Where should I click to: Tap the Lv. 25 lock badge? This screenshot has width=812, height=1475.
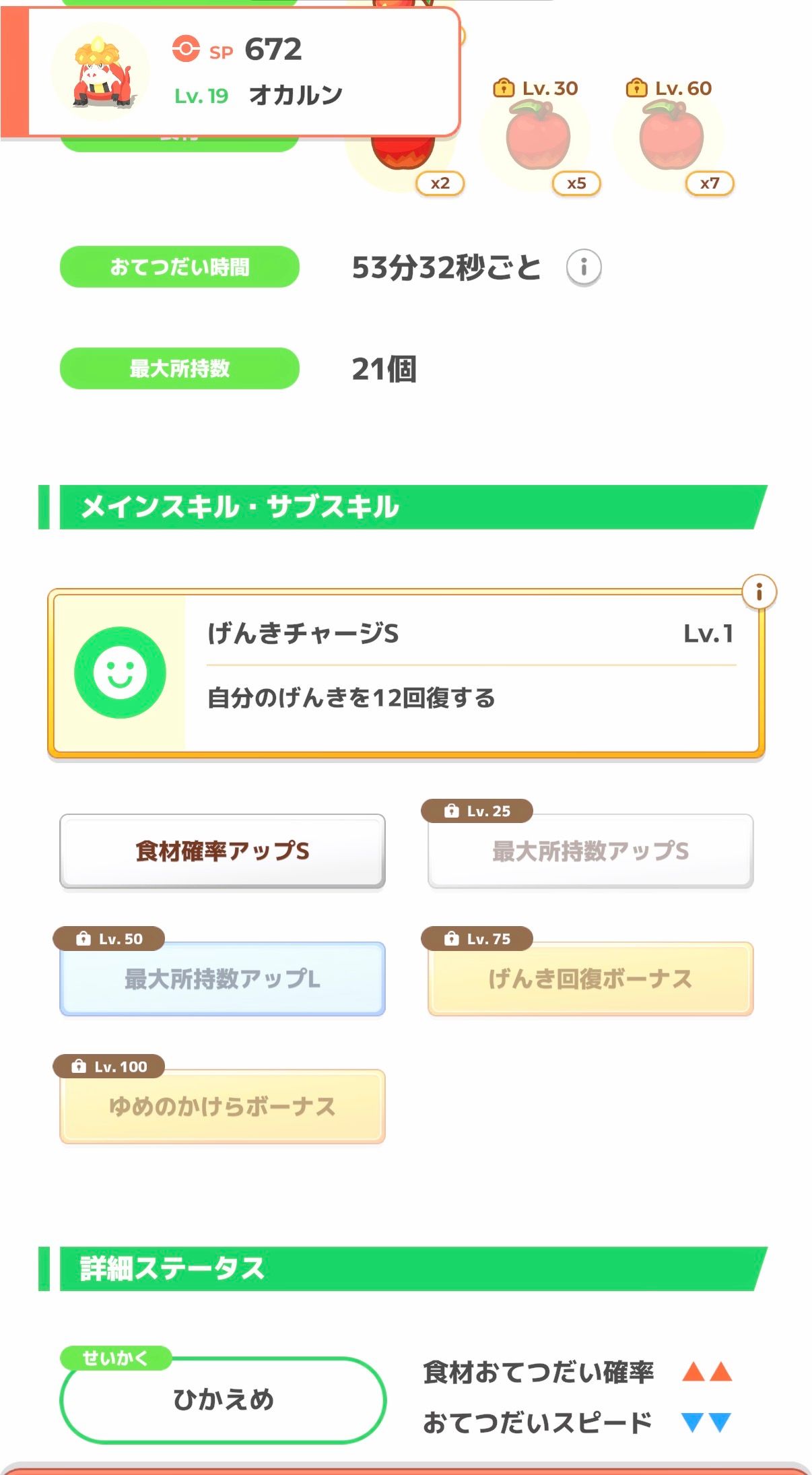(477, 811)
